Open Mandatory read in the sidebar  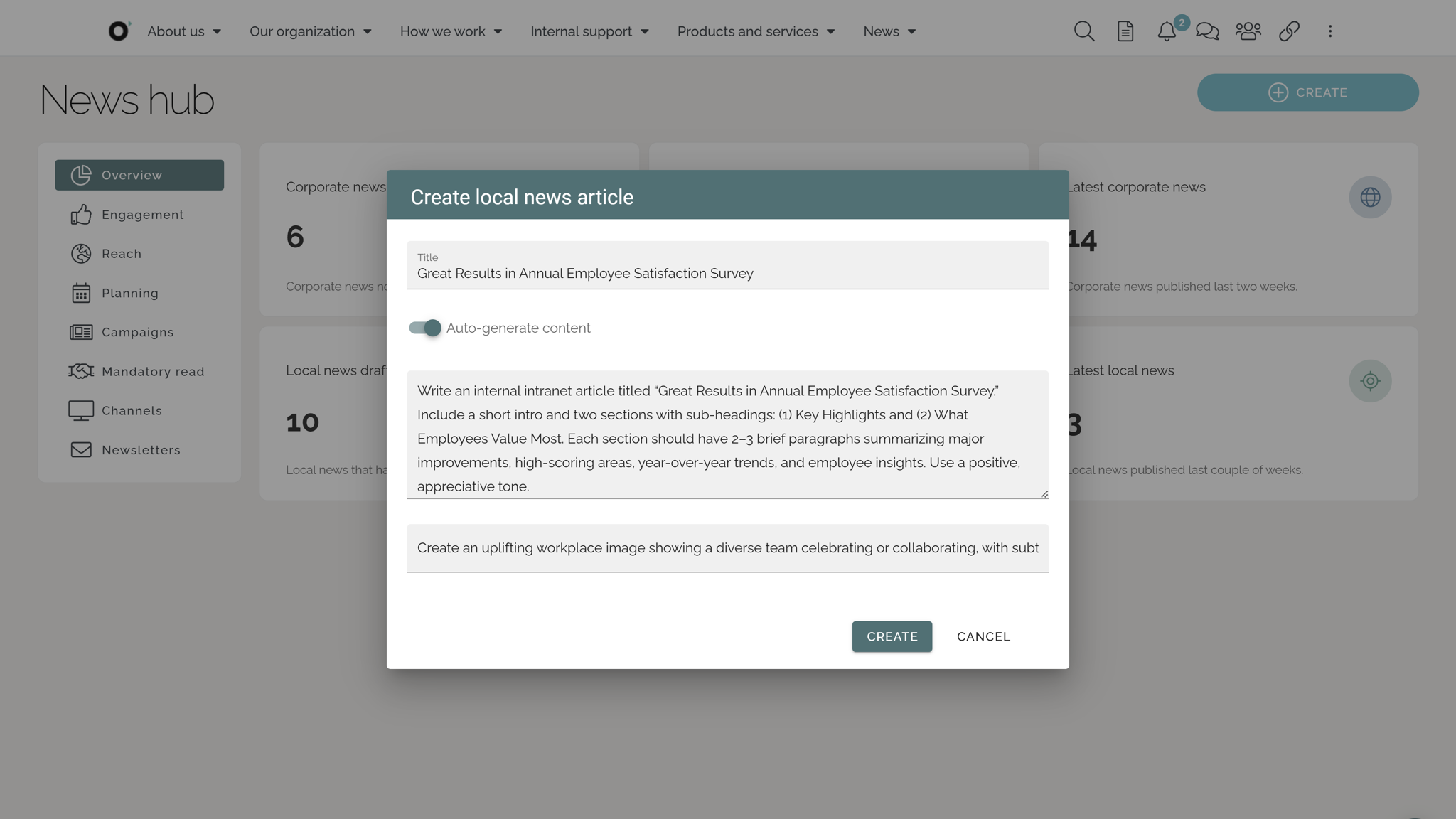[139, 371]
